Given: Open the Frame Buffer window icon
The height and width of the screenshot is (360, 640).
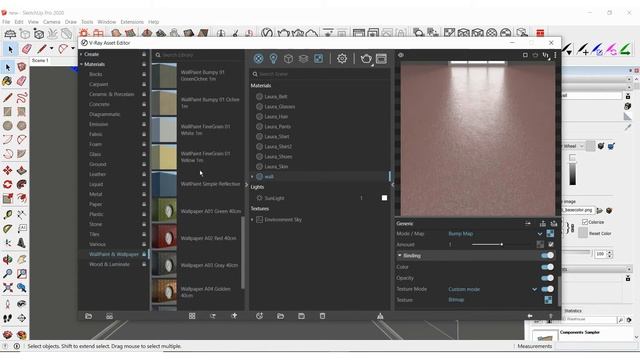Looking at the screenshot, I should 381,59.
